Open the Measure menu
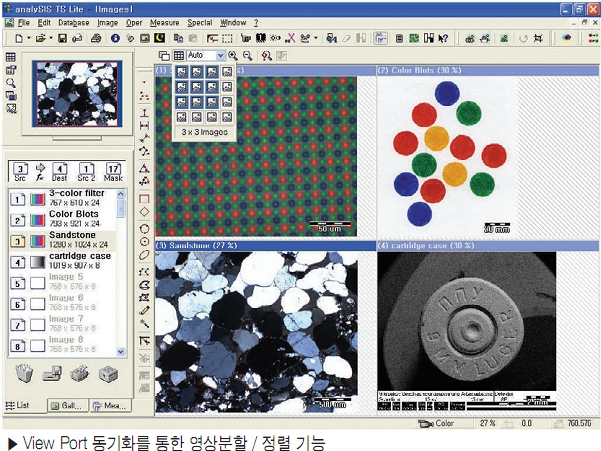Screen dimensions: 601x451 point(163,21)
